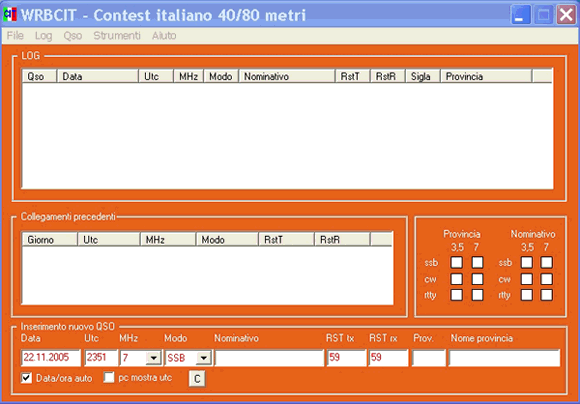Image resolution: width=580 pixels, height=404 pixels.
Task: Click the C clear button
Action: pyautogui.click(x=197, y=378)
